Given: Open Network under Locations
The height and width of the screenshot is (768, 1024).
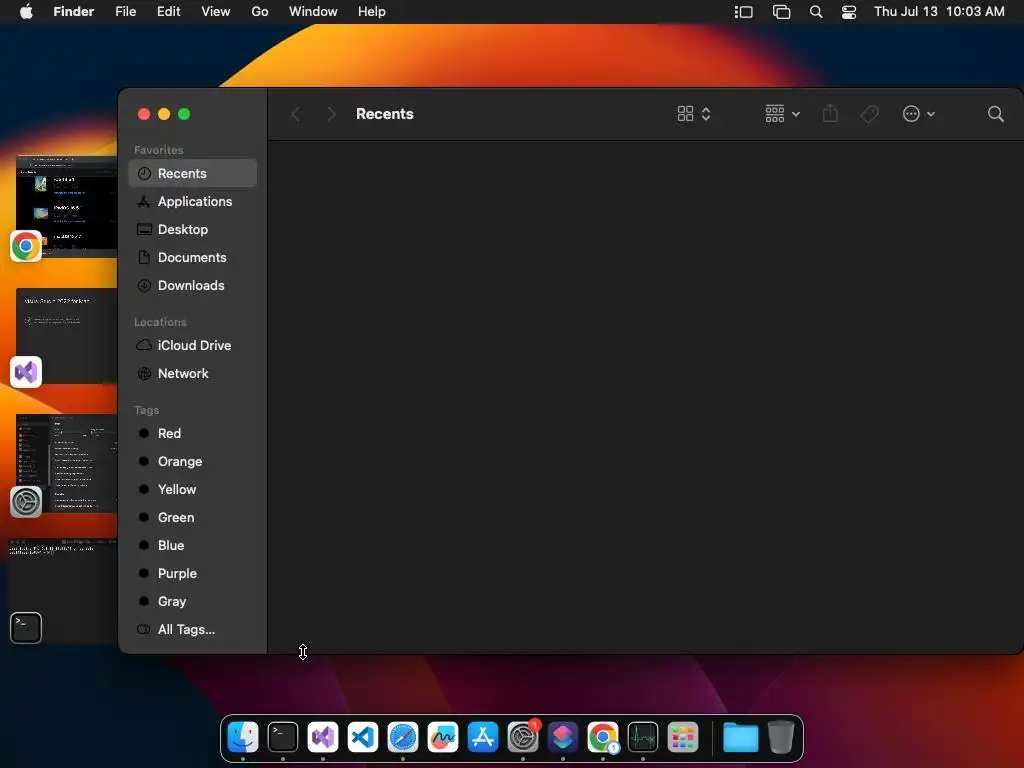Looking at the screenshot, I should (x=193, y=374).
